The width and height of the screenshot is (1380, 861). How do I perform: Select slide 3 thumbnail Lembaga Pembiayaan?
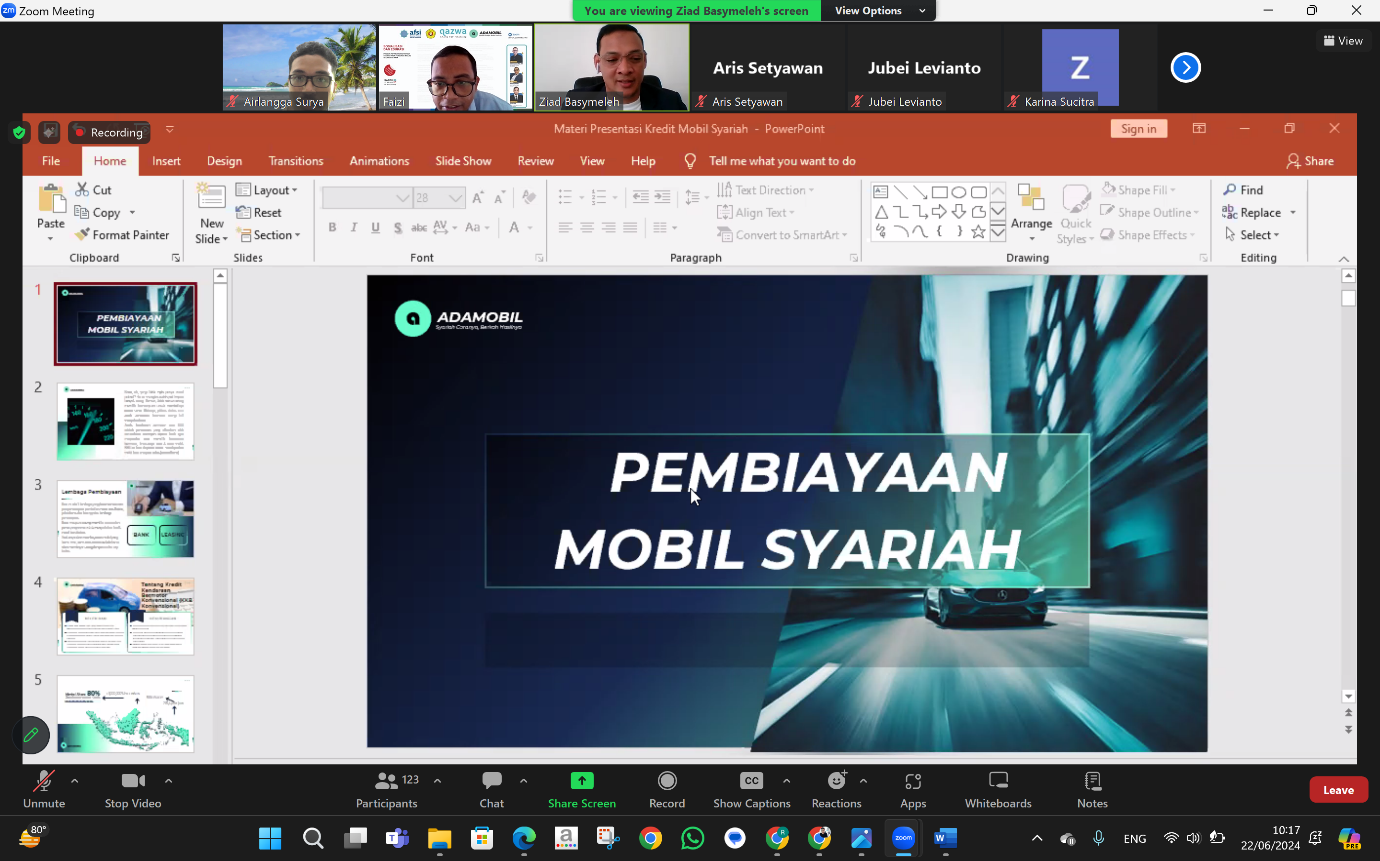coord(126,519)
